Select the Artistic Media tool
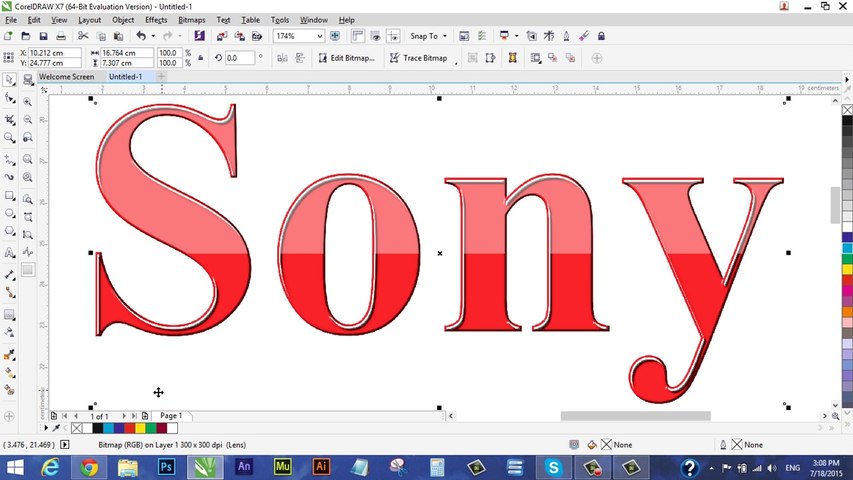The width and height of the screenshot is (853, 480). (9, 177)
